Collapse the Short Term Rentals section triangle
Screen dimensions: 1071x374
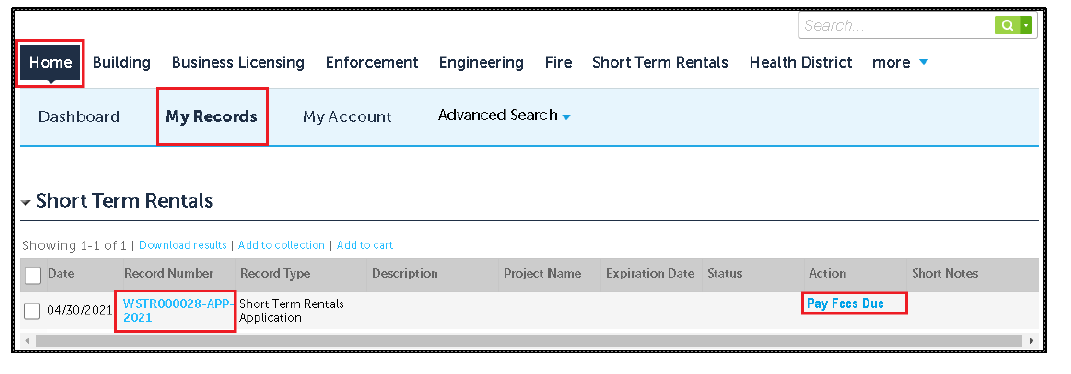click(x=25, y=203)
